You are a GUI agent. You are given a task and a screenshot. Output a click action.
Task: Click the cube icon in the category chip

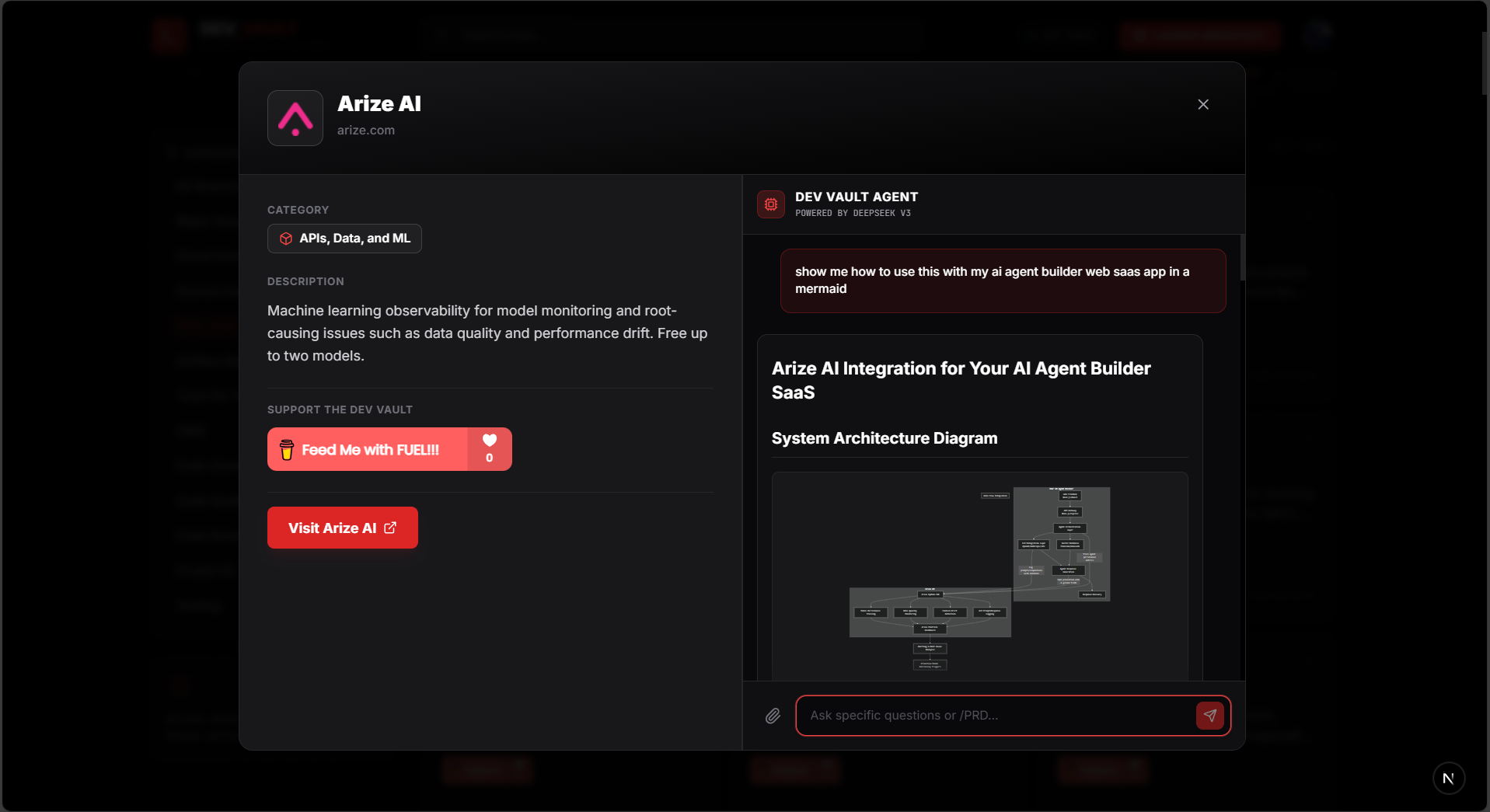286,239
